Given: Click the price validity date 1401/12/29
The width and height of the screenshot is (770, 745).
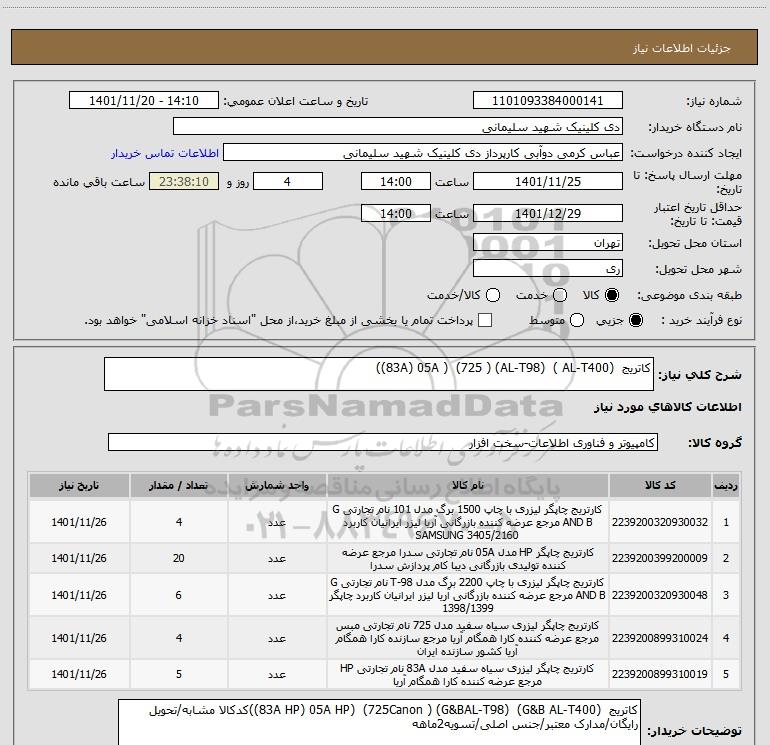Looking at the screenshot, I should (x=548, y=214).
